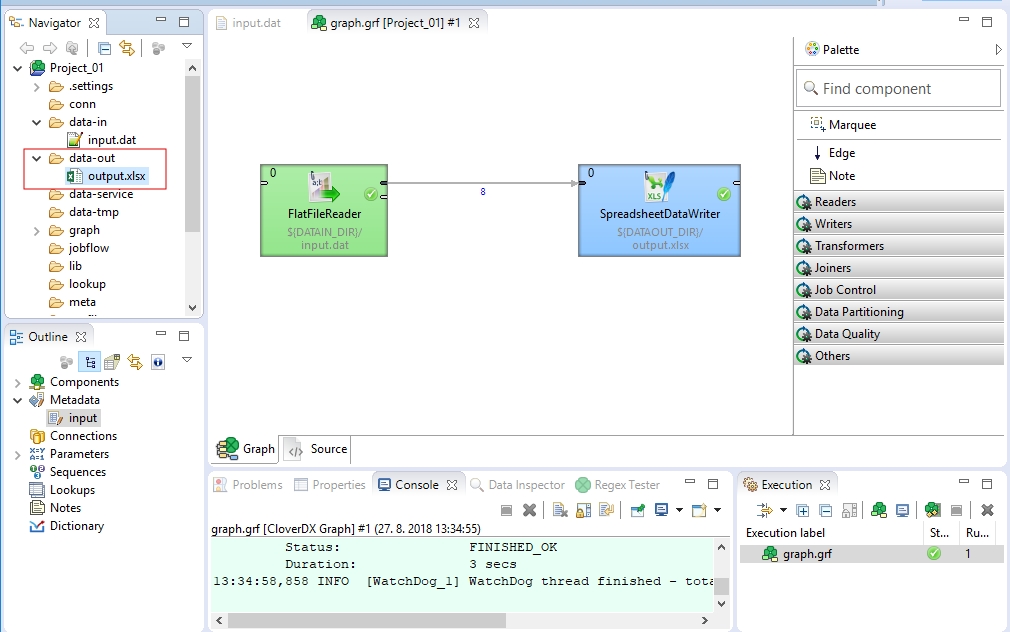Expand Data Quality palette category
Image resolution: width=1010 pixels, height=632 pixels.
(899, 334)
